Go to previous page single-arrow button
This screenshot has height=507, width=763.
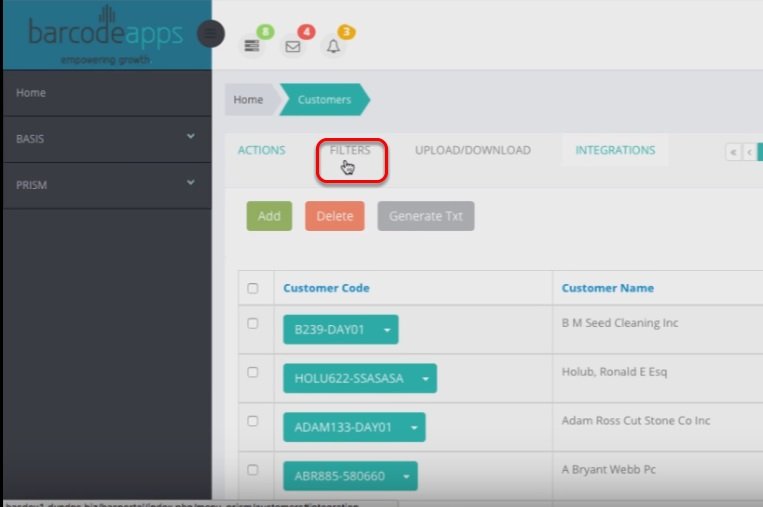click(x=749, y=152)
